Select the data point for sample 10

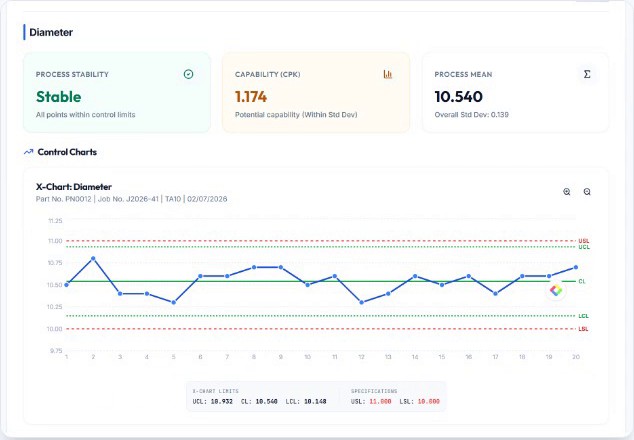pos(308,285)
